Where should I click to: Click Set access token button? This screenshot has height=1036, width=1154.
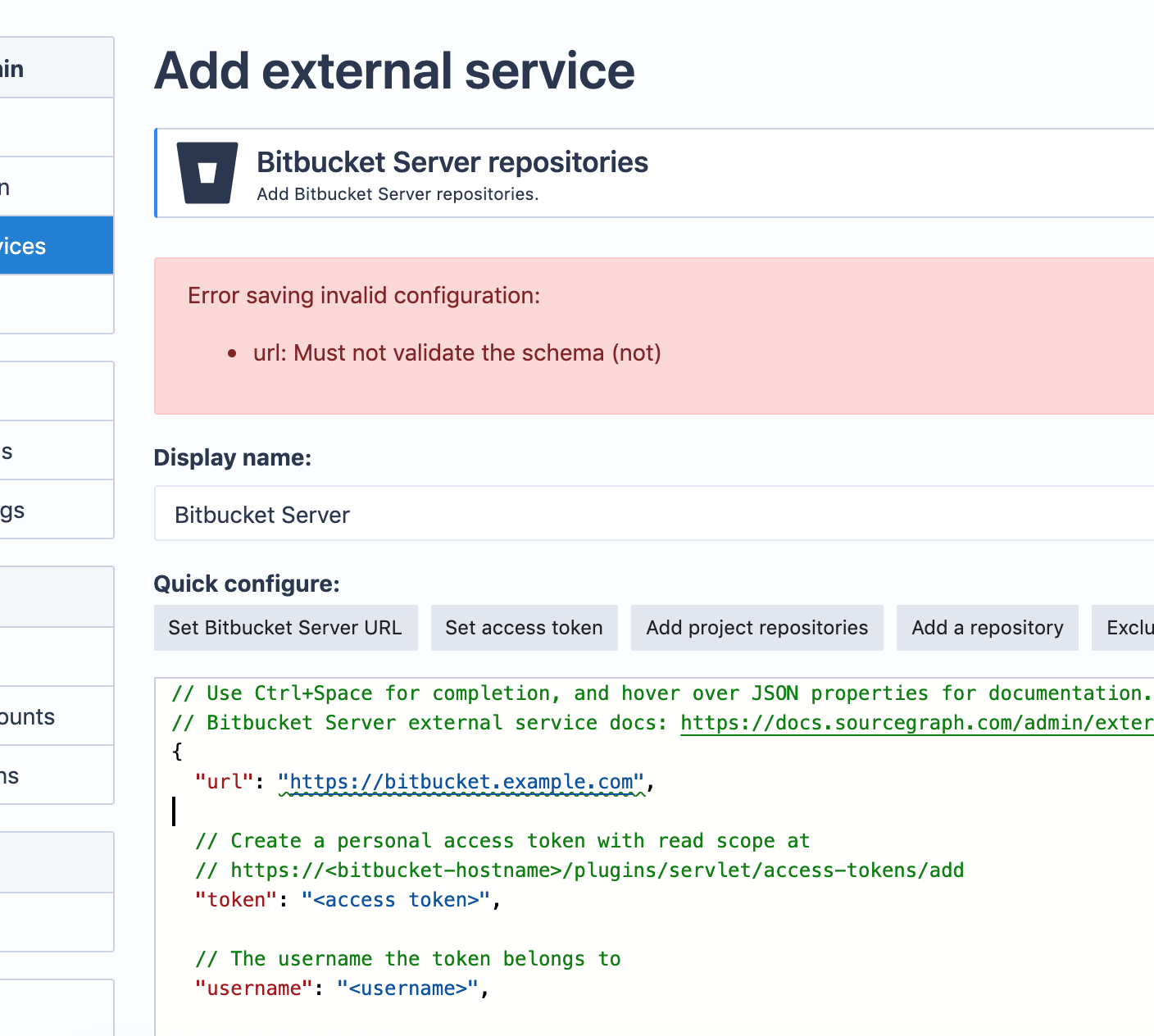click(x=524, y=628)
